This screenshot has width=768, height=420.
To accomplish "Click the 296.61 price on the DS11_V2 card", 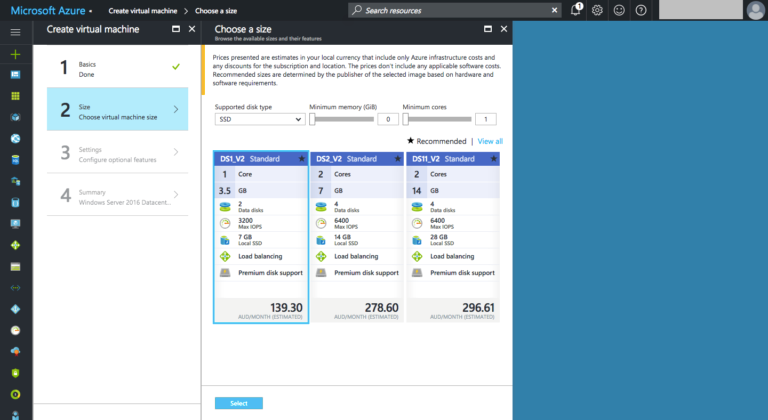I will point(478,308).
